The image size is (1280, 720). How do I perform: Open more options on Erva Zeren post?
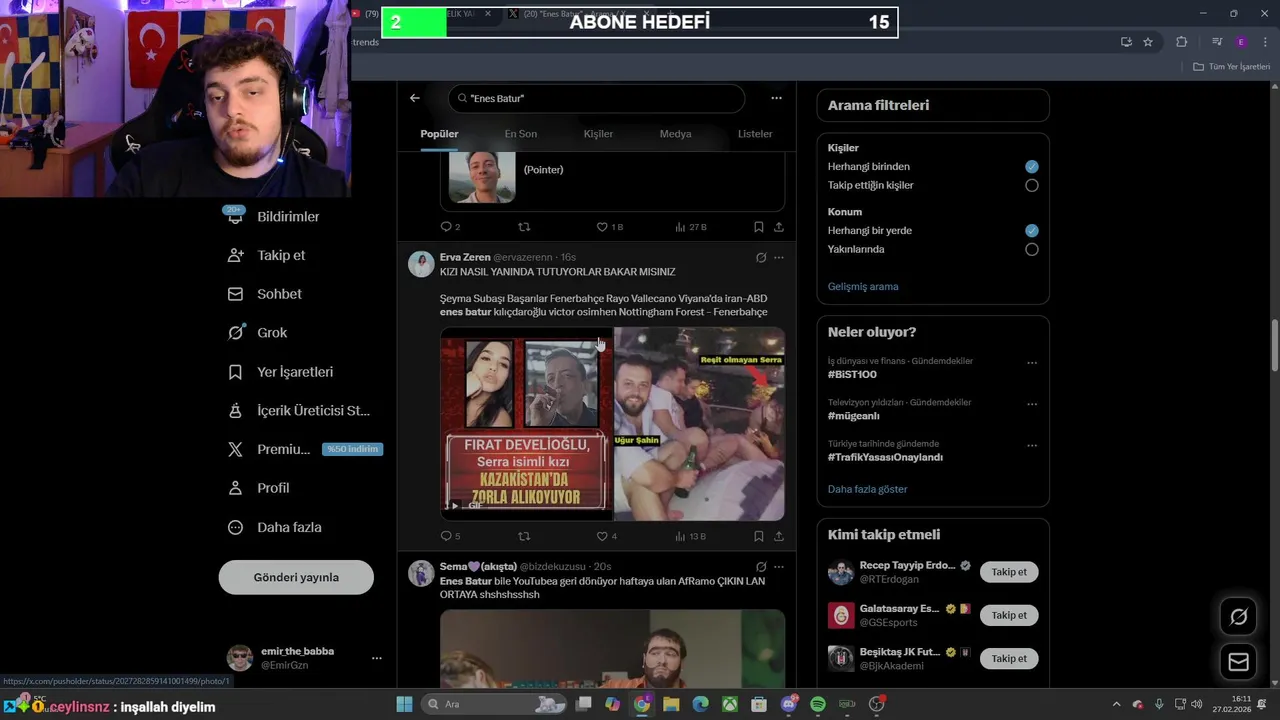pos(779,257)
